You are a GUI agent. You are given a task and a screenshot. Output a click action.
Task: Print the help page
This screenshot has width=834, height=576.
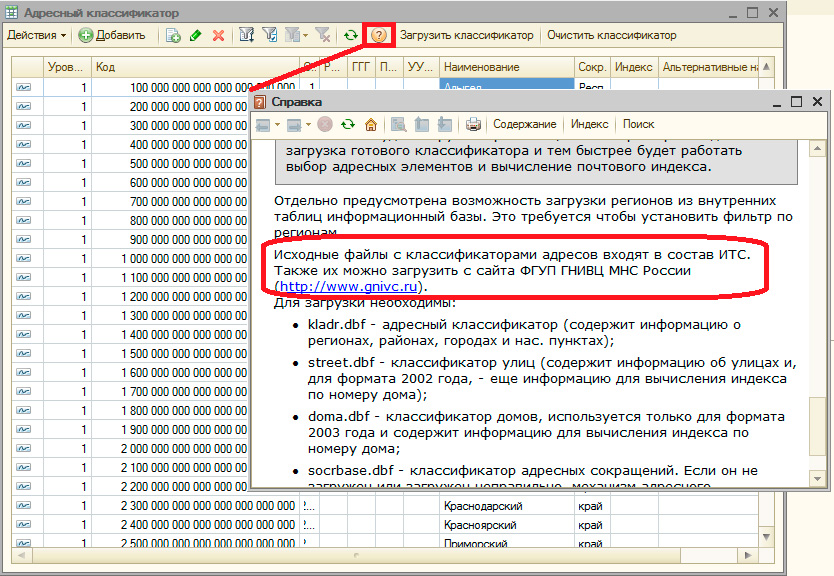click(473, 124)
